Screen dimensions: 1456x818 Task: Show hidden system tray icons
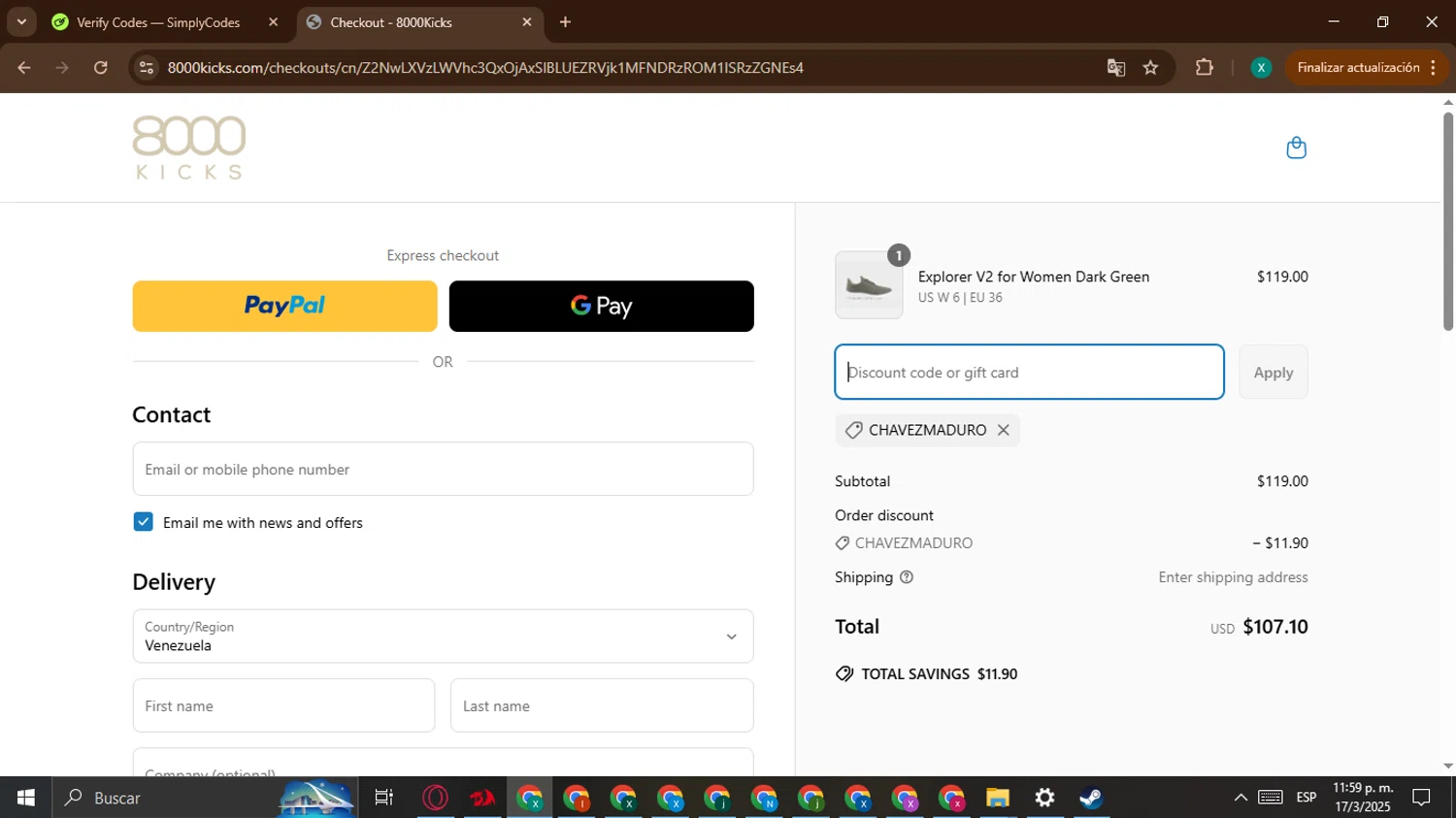1241,798
